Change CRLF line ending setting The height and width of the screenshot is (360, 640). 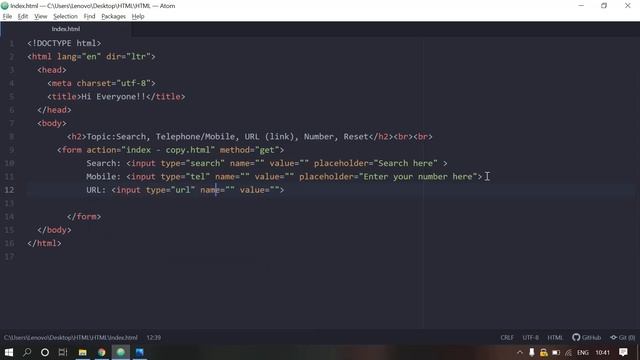[507, 338]
